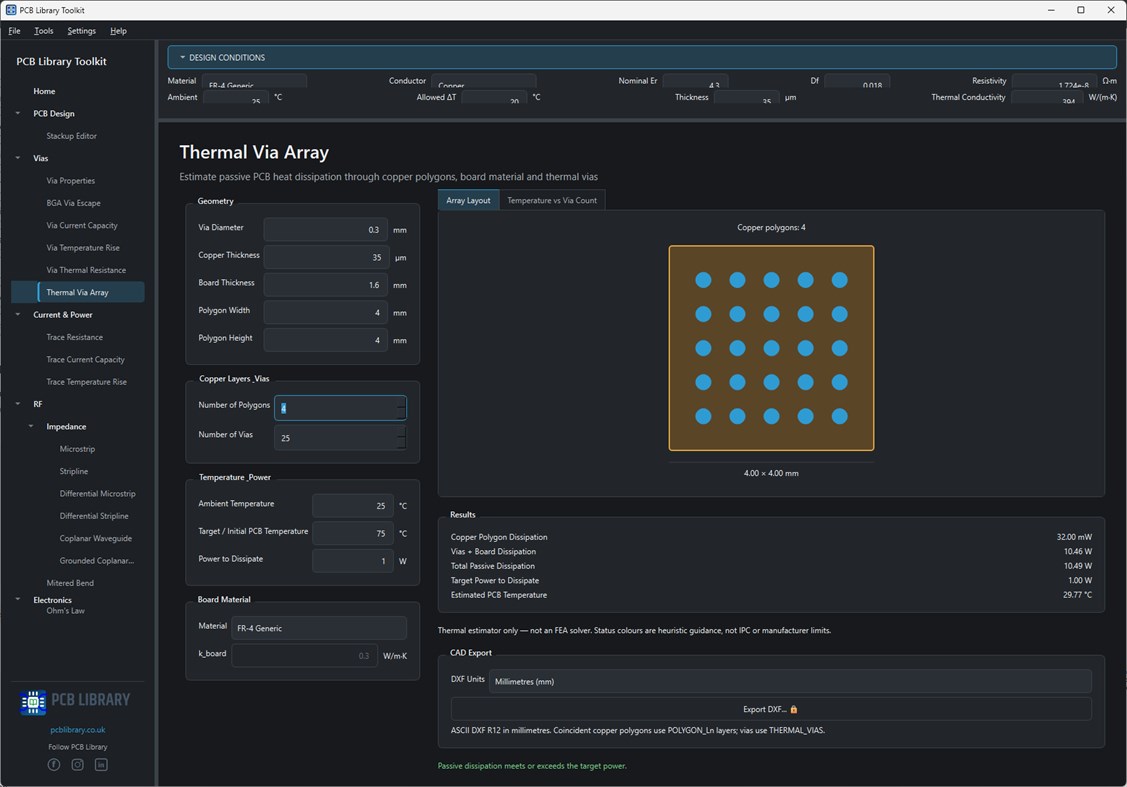The image size is (1127, 787).
Task: Open the File menu
Action: [x=14, y=31]
